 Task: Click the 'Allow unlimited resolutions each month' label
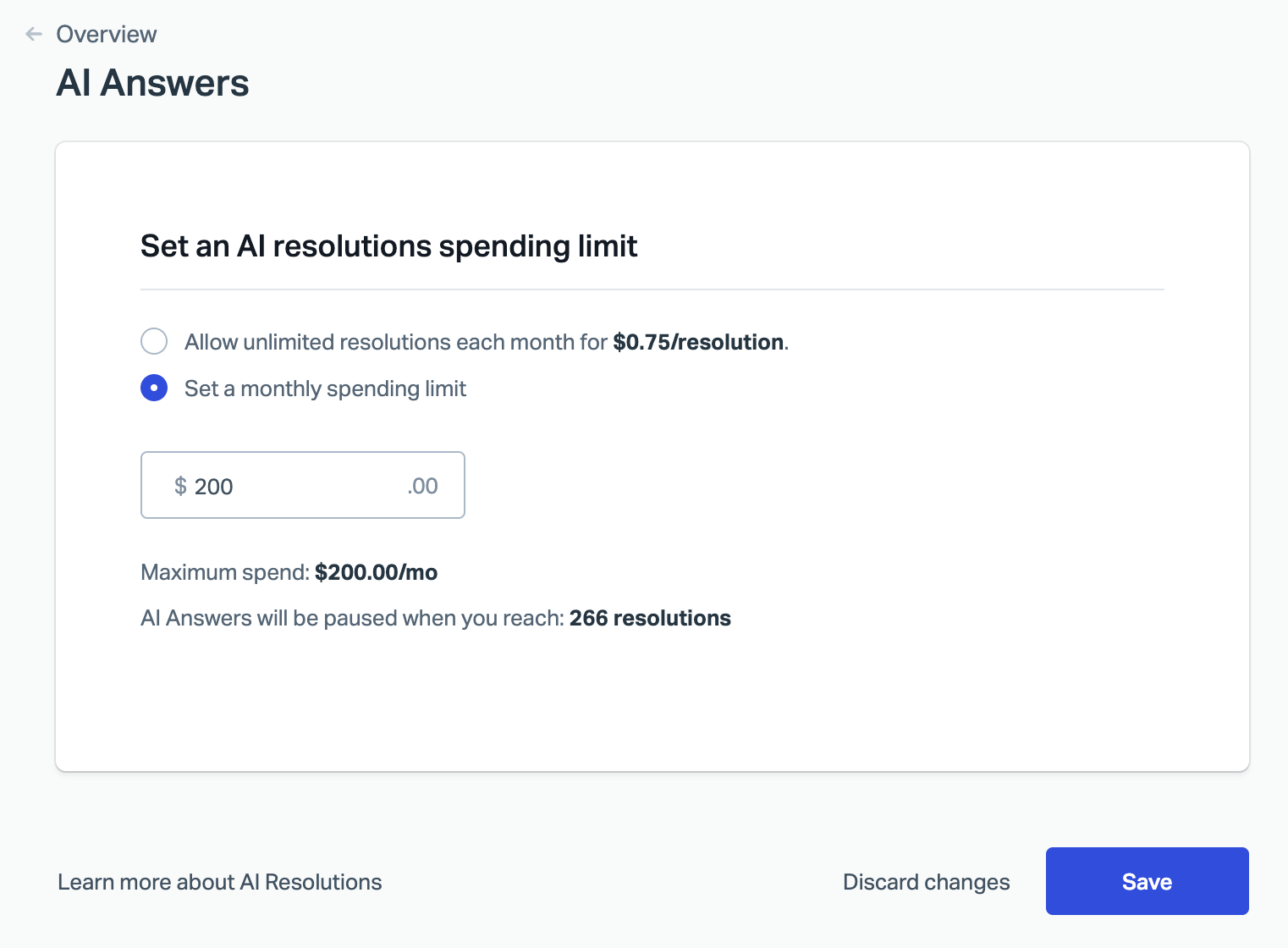pos(395,342)
